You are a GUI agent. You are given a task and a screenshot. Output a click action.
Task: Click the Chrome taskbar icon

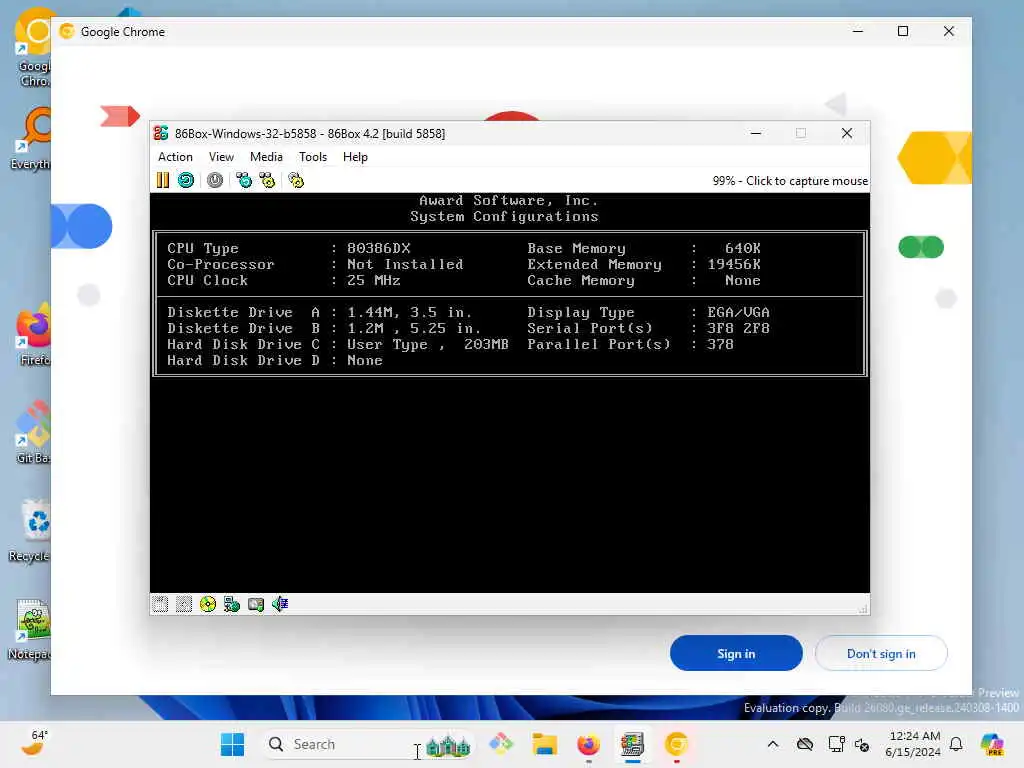pos(676,744)
